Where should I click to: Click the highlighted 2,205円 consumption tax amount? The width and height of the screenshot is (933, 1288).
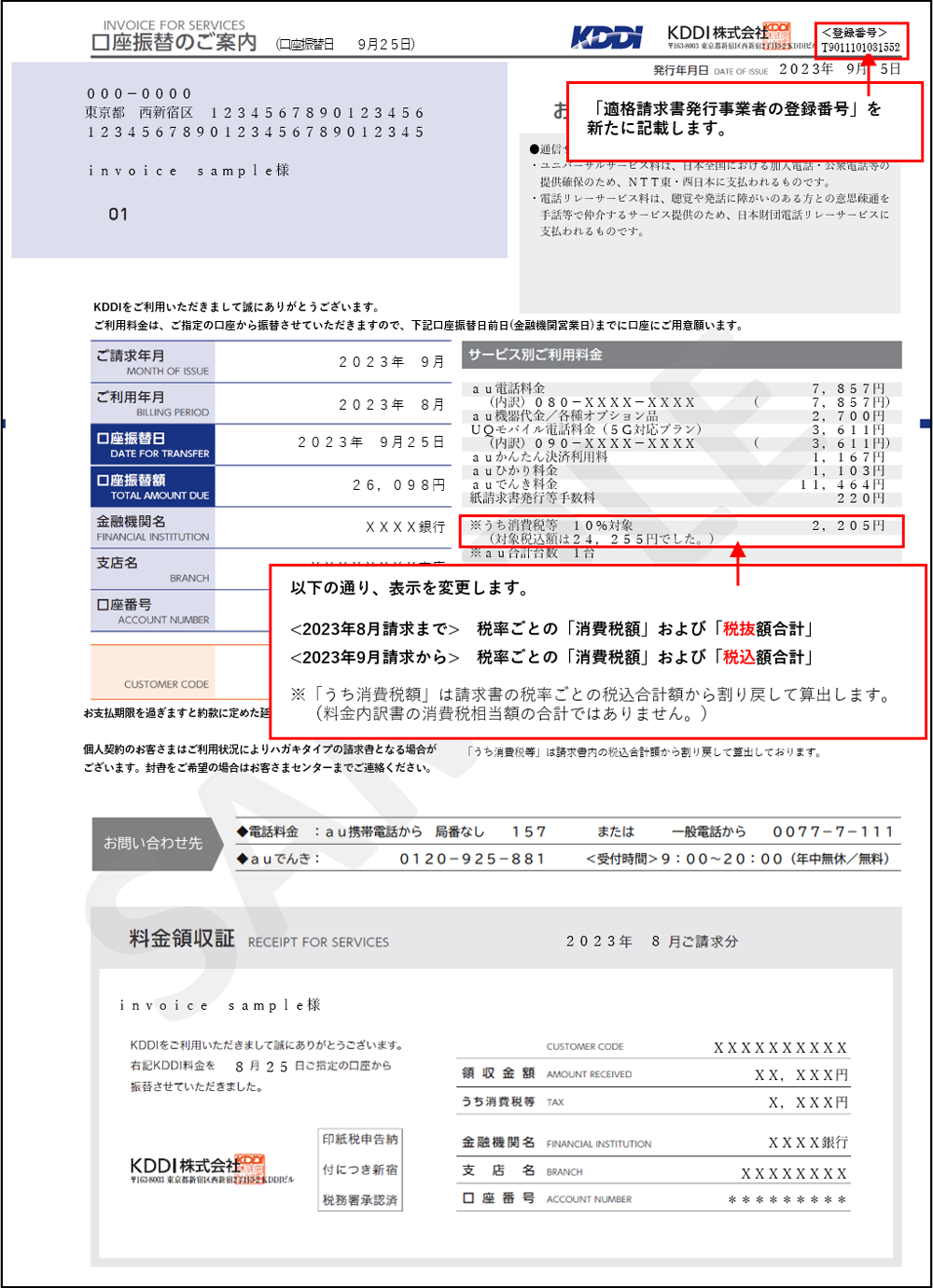(x=847, y=526)
